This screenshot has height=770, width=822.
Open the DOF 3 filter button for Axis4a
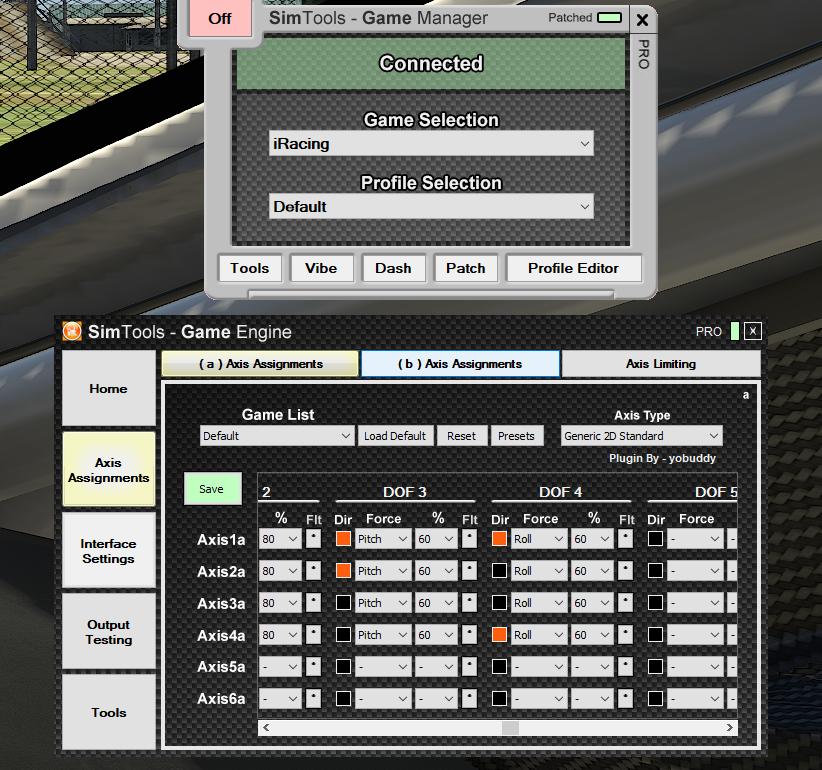(469, 635)
